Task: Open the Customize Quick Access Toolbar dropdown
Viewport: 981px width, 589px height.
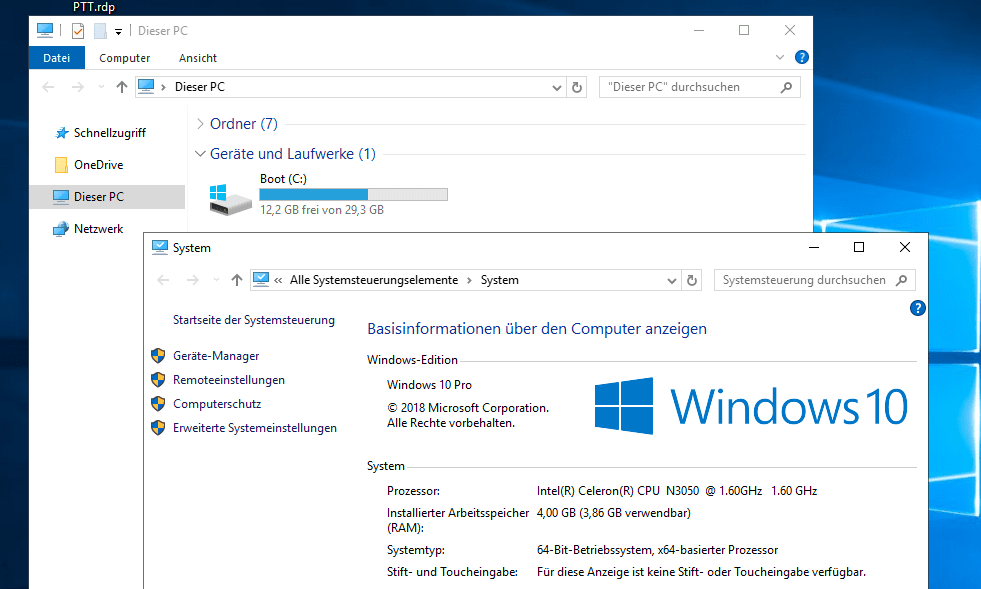Action: tap(118, 32)
